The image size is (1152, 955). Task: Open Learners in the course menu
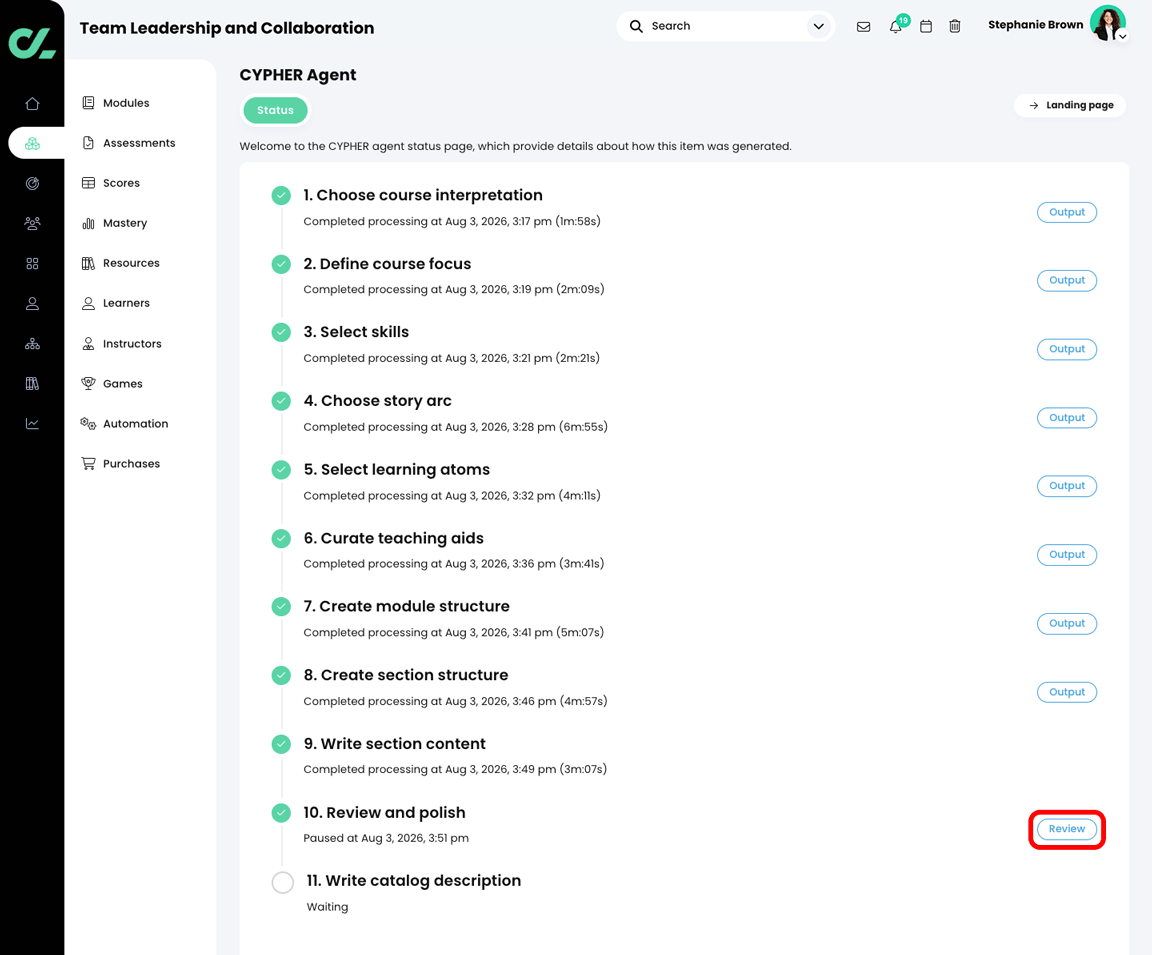(x=115, y=303)
